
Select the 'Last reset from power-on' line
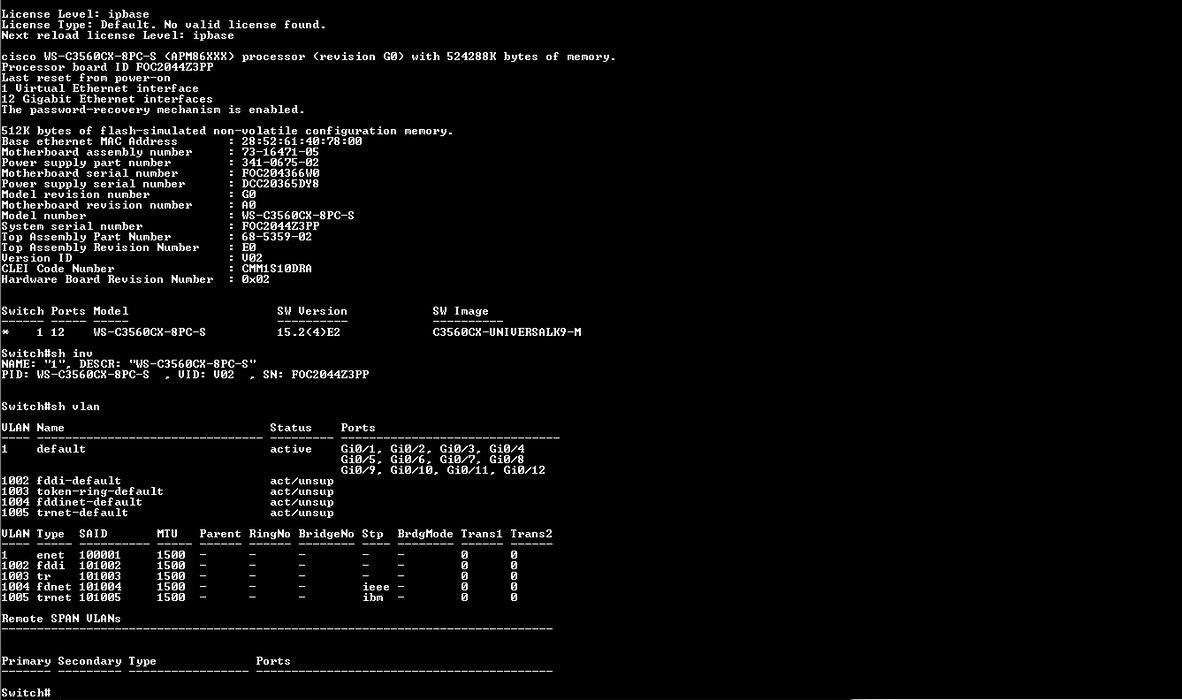click(86, 78)
